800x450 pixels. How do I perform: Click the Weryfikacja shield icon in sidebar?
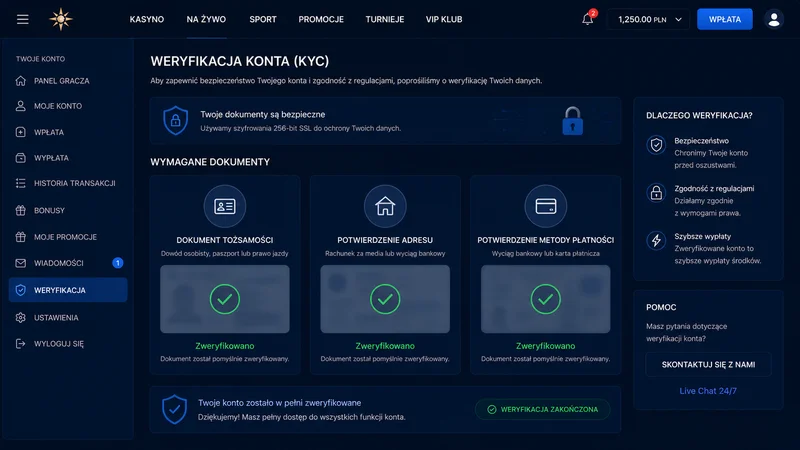coord(20,290)
